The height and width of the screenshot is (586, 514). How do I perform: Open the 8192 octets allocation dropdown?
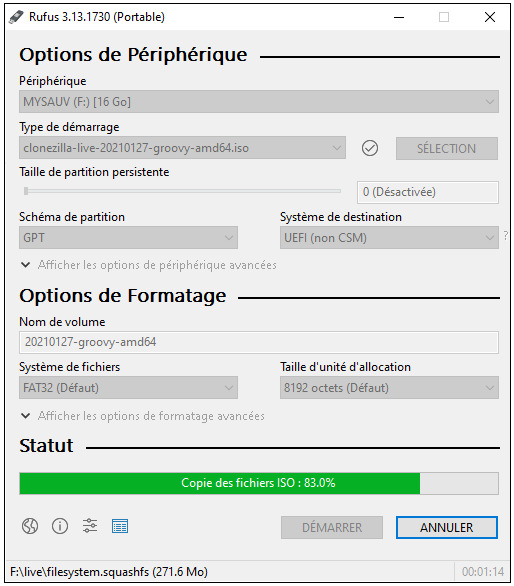tap(389, 388)
